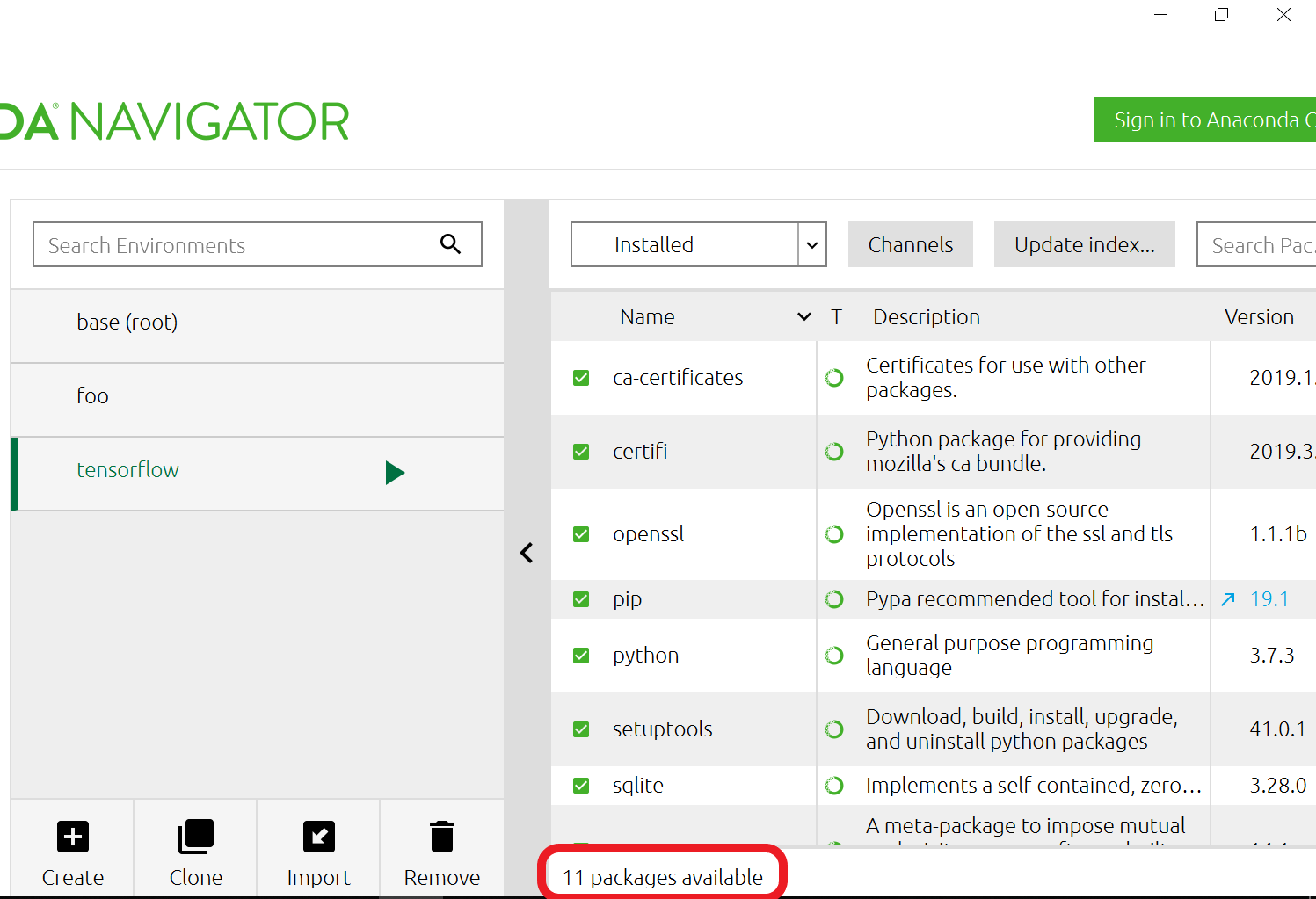Restore down the Anaconda Navigator window

1221,15
